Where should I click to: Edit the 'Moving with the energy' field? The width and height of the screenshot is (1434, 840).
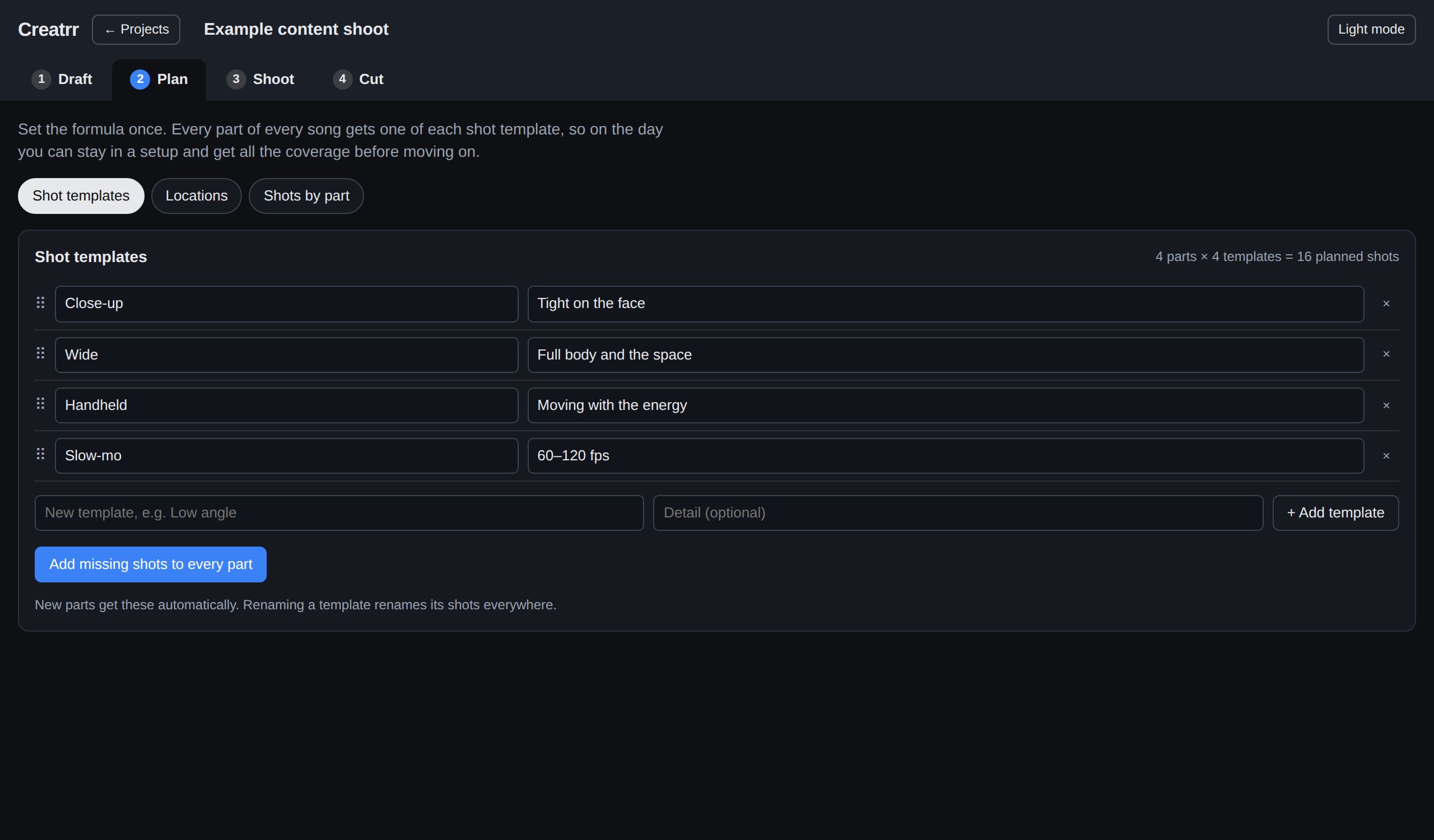point(946,405)
